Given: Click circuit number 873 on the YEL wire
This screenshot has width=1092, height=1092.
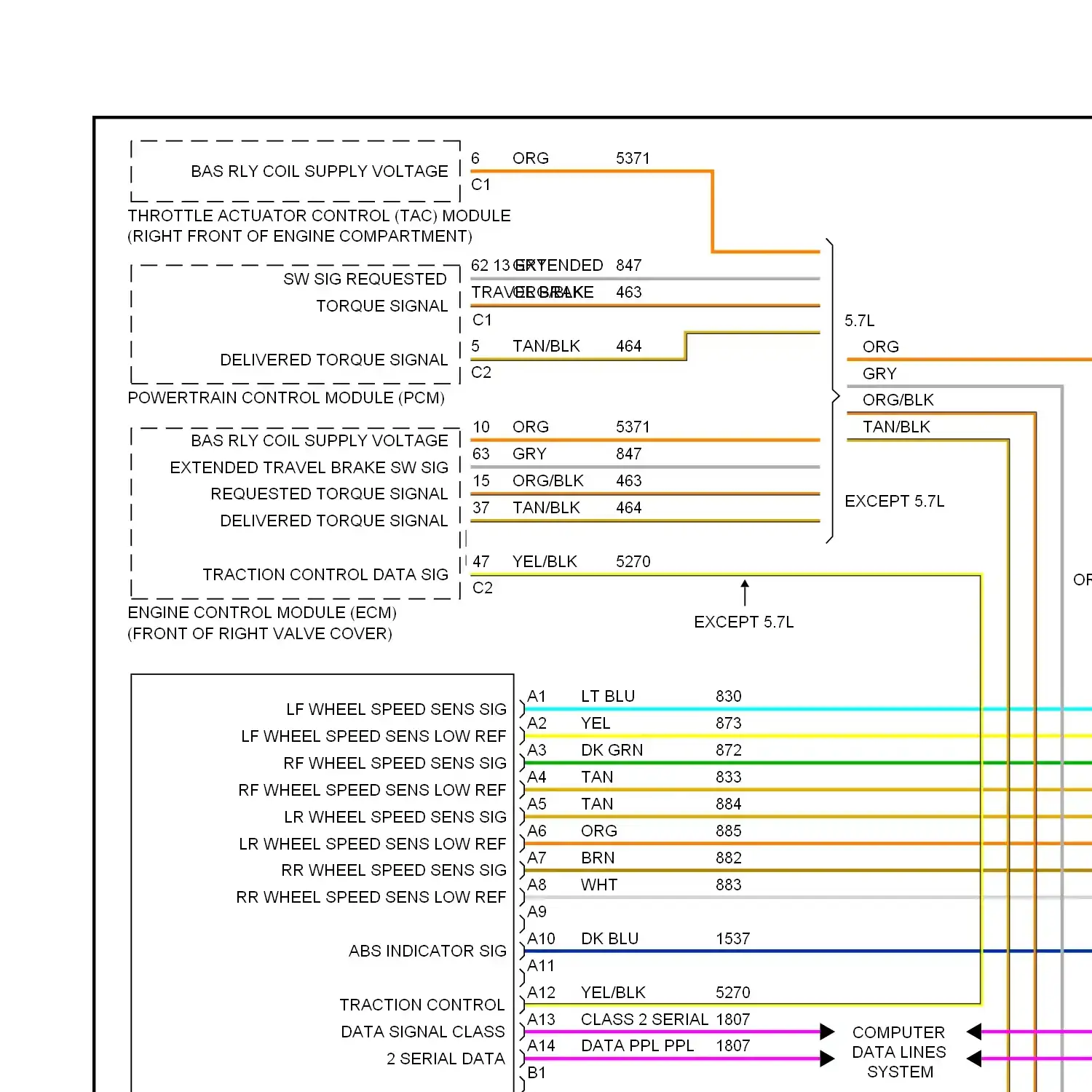Looking at the screenshot, I should pyautogui.click(x=728, y=723).
